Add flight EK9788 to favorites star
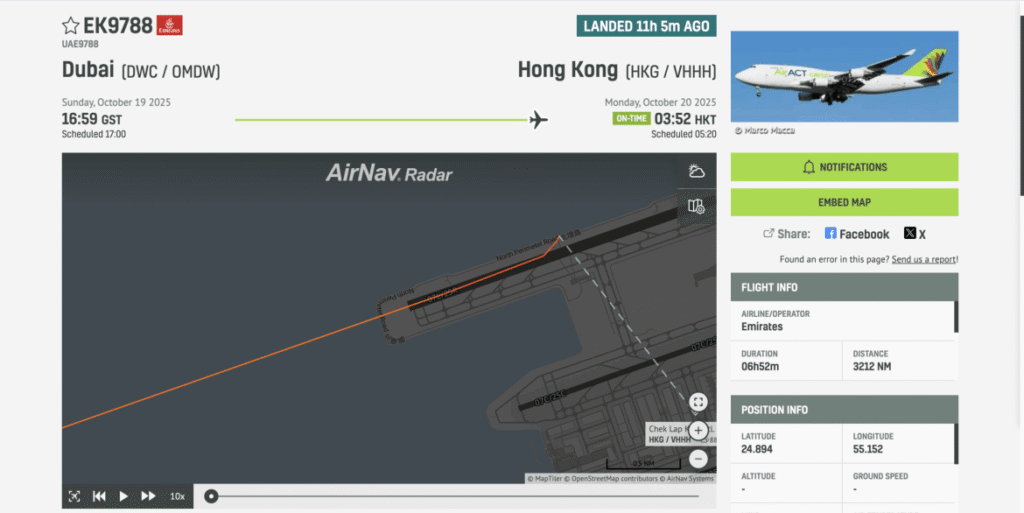Screen dimensions: 1024x513 [70, 26]
